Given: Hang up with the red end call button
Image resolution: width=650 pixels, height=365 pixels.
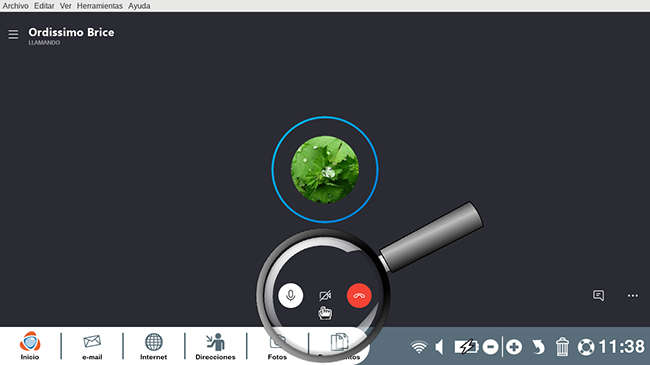Looking at the screenshot, I should (359, 295).
